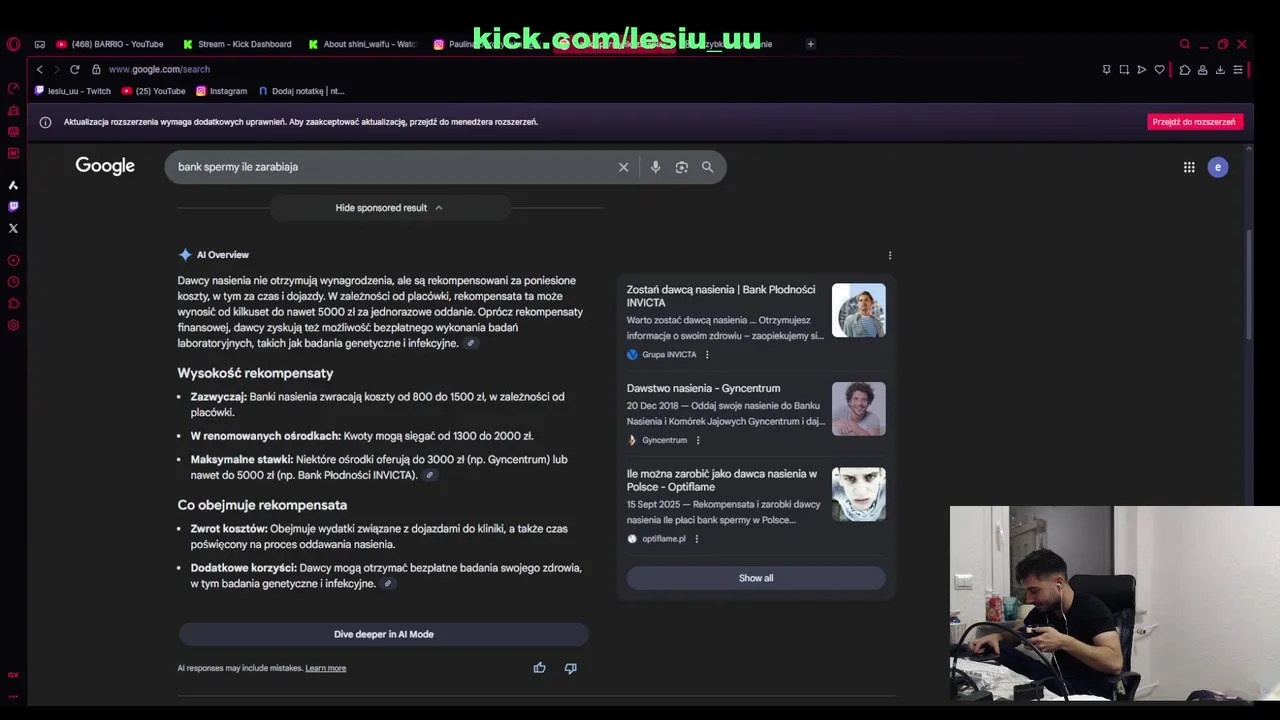
Task: Open Easy Setup sliders icon
Action: (x=1238, y=70)
